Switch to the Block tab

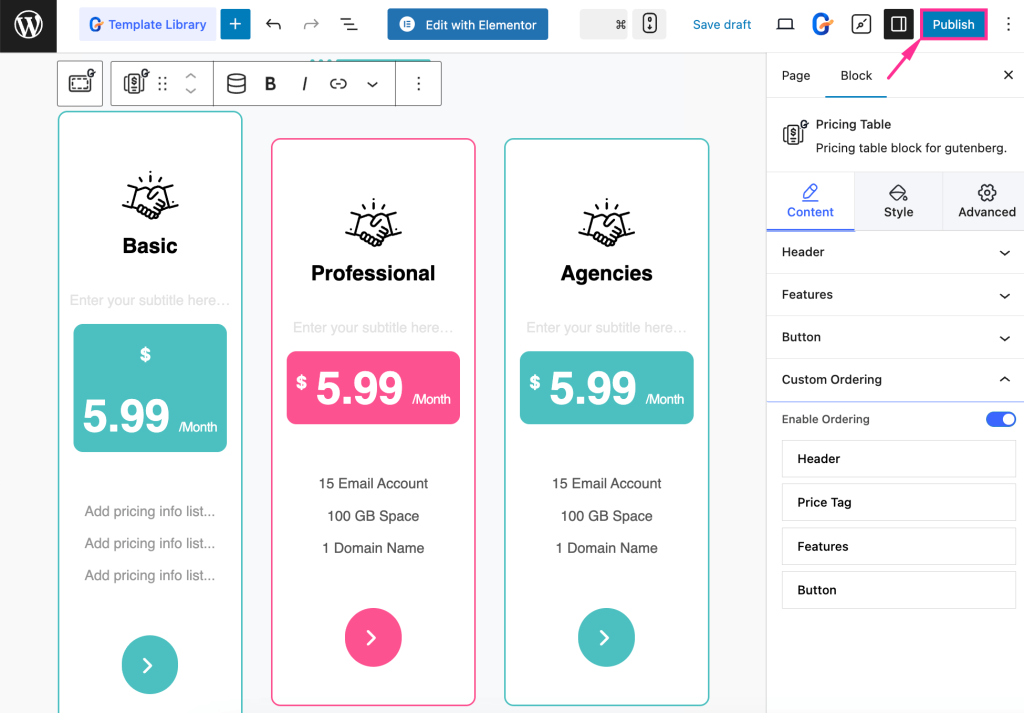(856, 76)
